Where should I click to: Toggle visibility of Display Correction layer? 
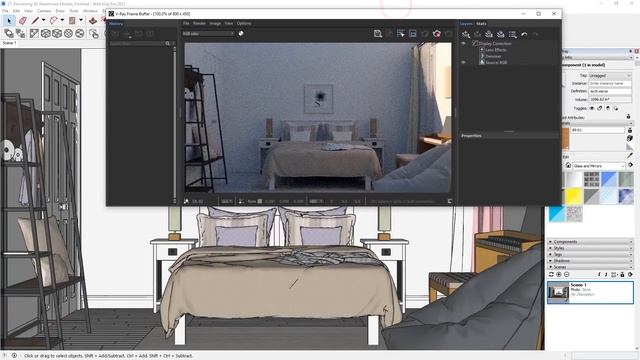point(463,43)
